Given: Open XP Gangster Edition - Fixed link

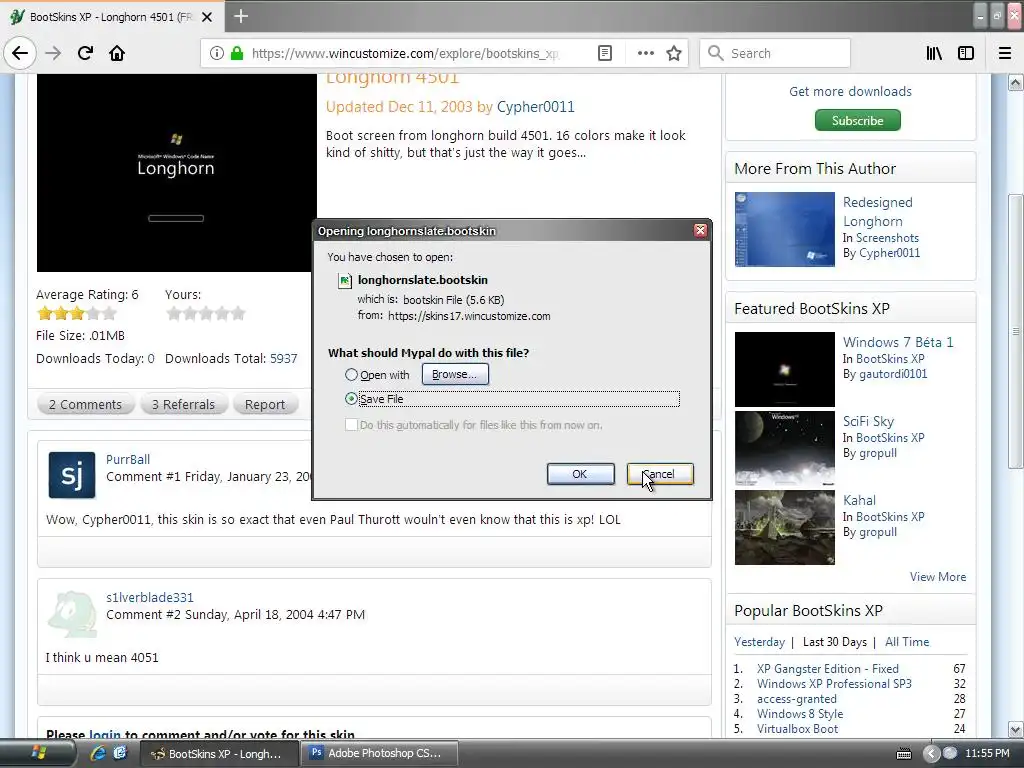Looking at the screenshot, I should pos(827,669).
